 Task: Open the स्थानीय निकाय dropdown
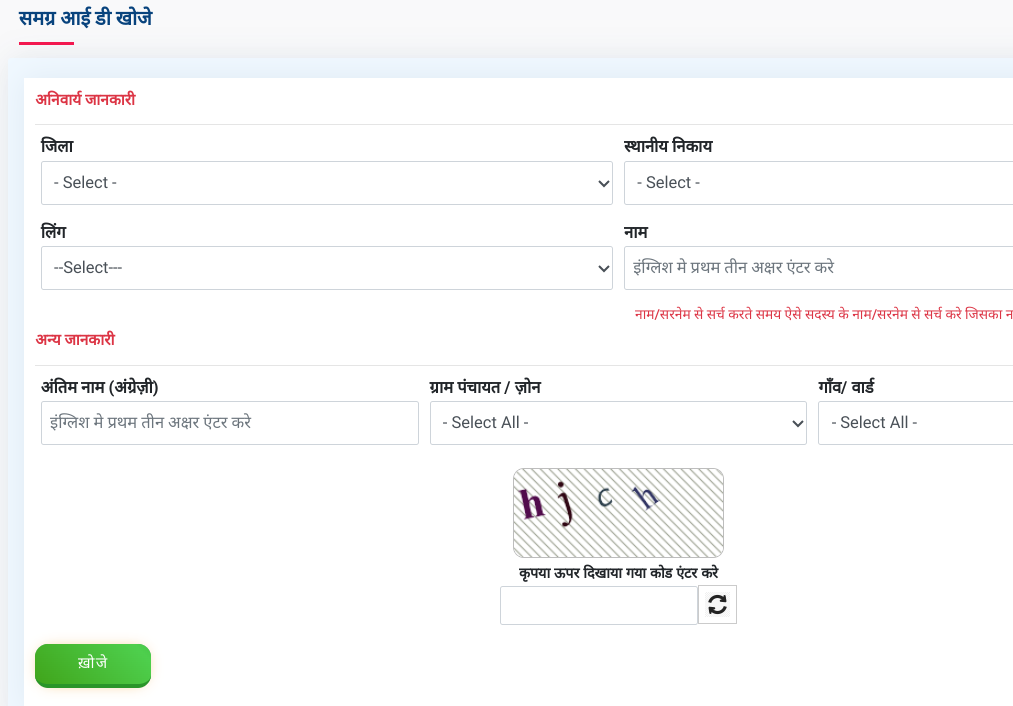819,183
